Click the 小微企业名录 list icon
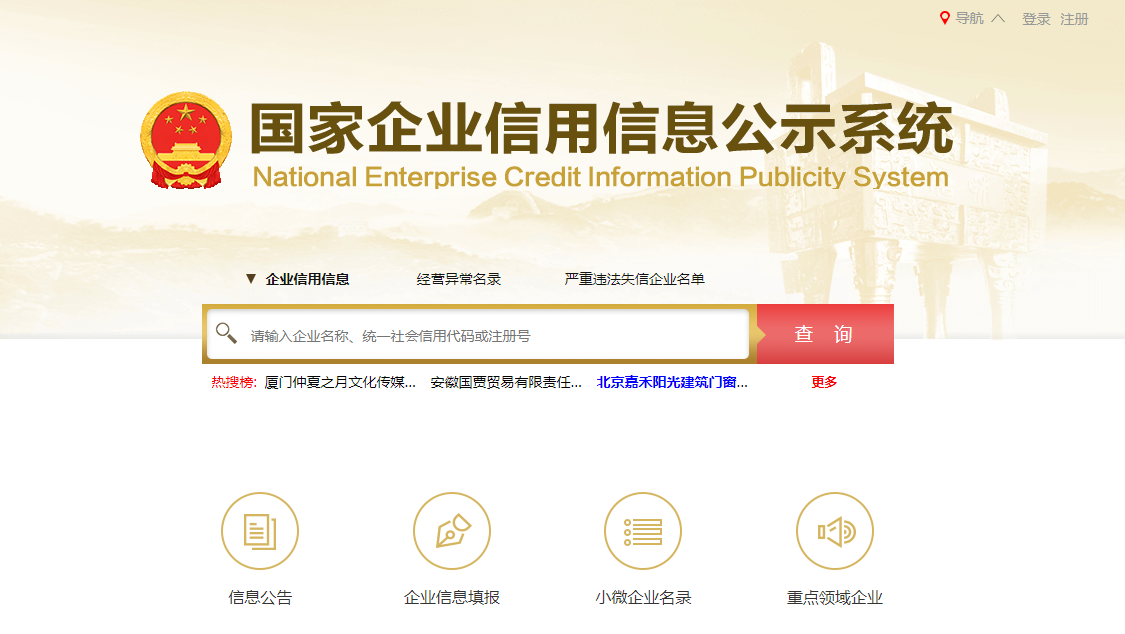 pos(643,531)
